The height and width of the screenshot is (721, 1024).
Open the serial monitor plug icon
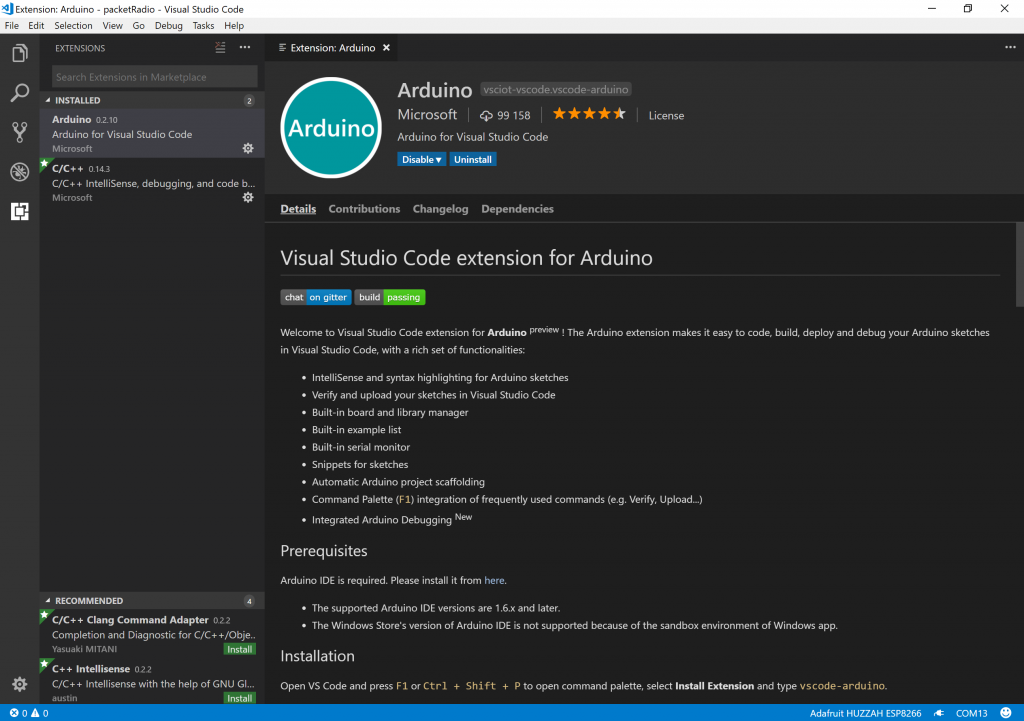pyautogui.click(x=938, y=713)
